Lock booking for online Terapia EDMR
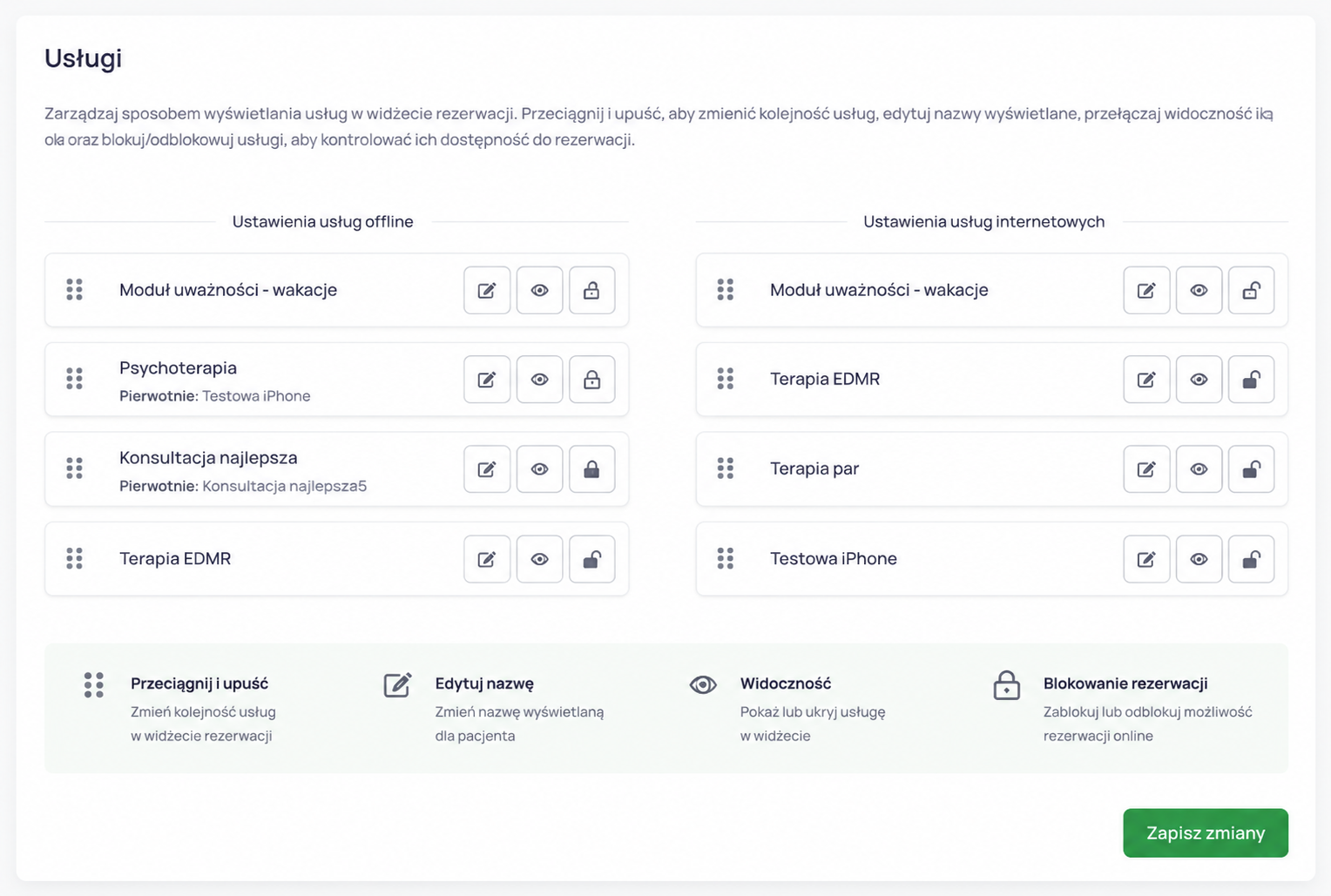The width and height of the screenshot is (1331, 896). 1251,380
